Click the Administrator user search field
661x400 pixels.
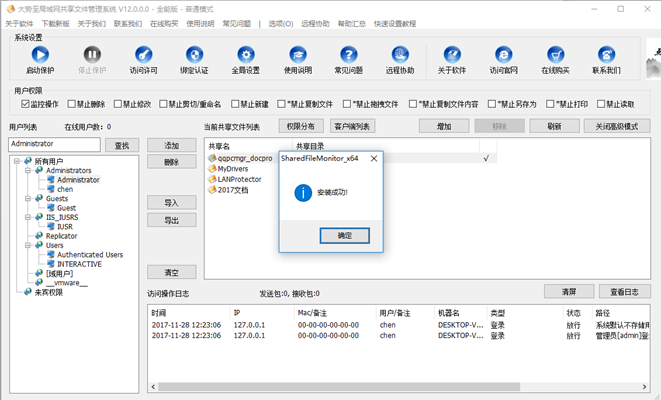[53, 145]
